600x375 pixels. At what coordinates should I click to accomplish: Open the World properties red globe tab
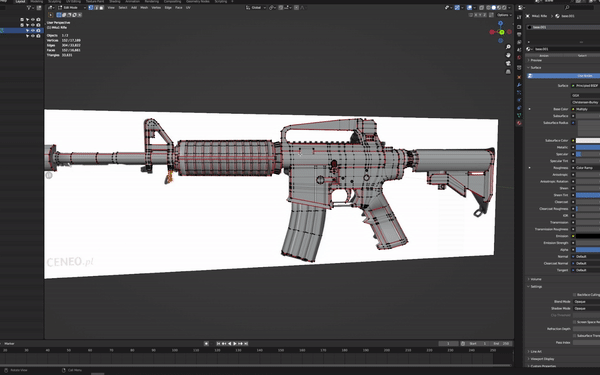(519, 57)
